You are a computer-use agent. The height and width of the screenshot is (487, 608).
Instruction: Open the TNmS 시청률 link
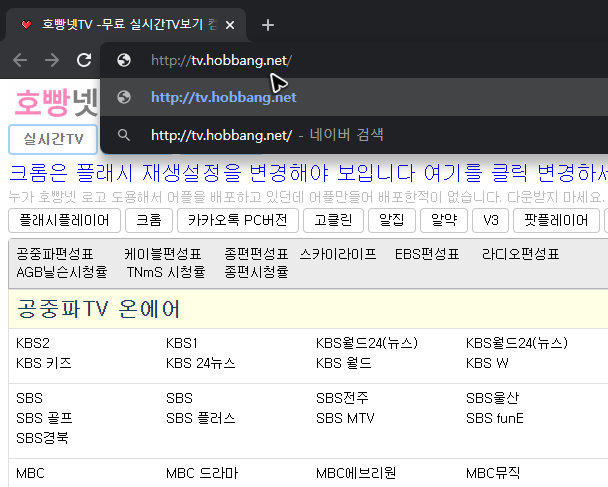point(166,272)
